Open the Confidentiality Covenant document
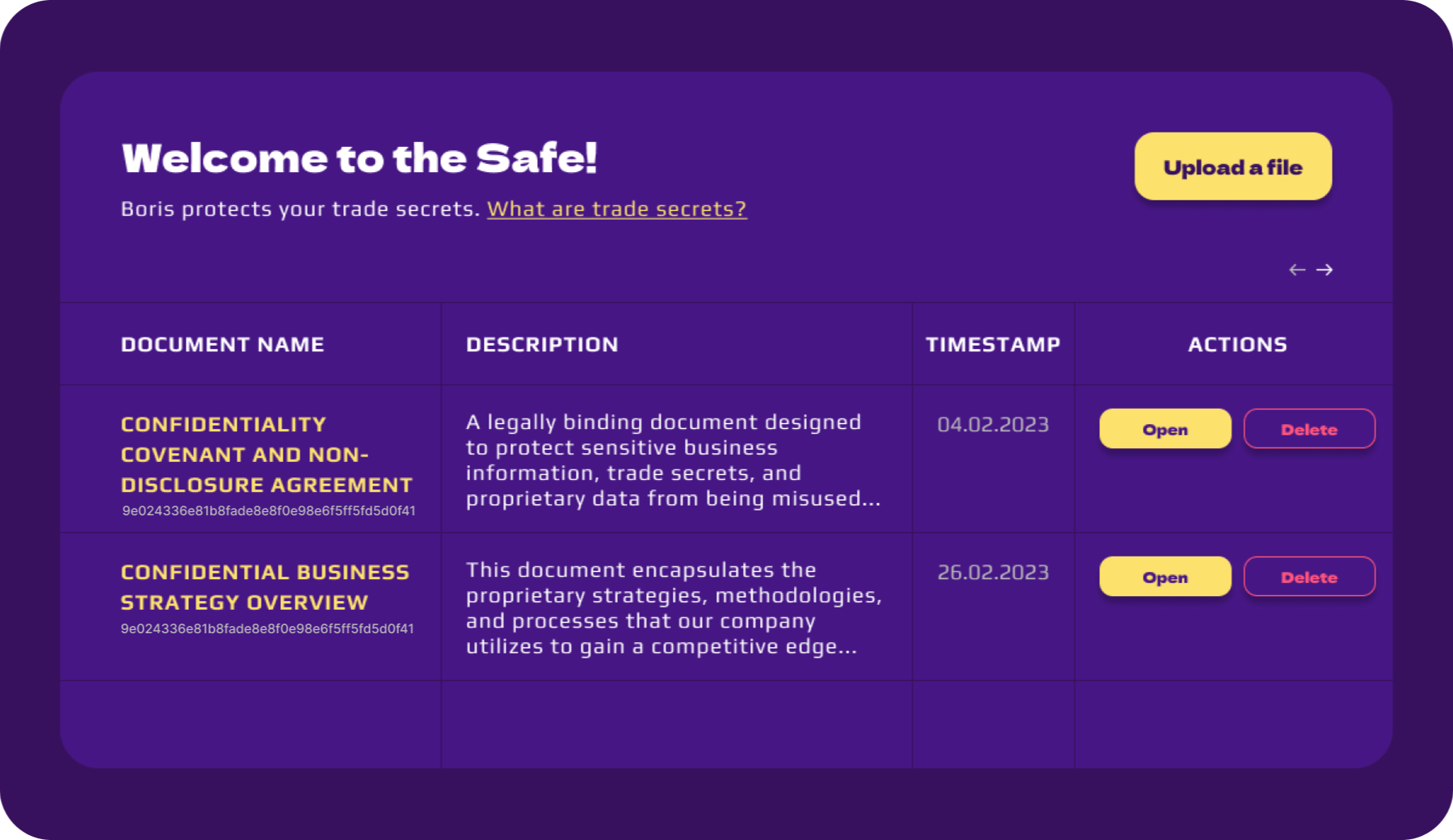Screen dimensions: 1453x840 tap(1165, 429)
